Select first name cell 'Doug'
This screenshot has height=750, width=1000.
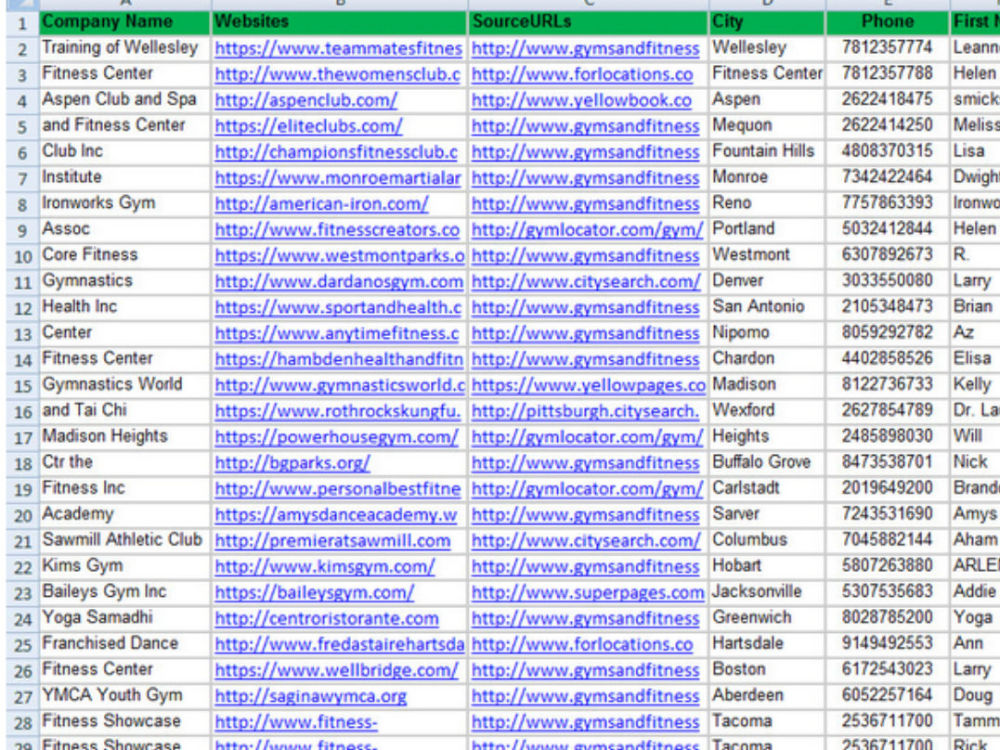click(975, 696)
